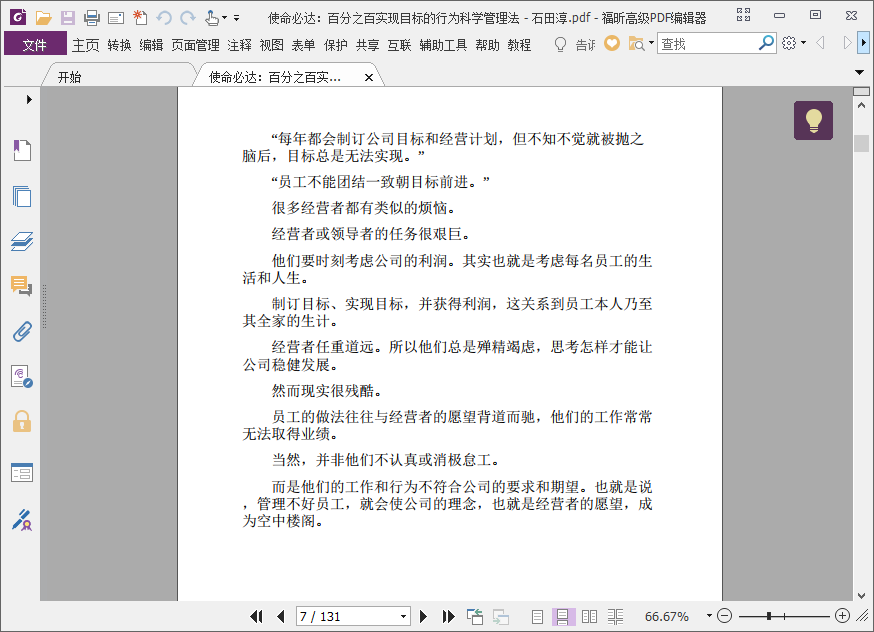Switch to the 视图 ribbon tab
Image resolution: width=874 pixels, height=632 pixels.
pos(271,45)
